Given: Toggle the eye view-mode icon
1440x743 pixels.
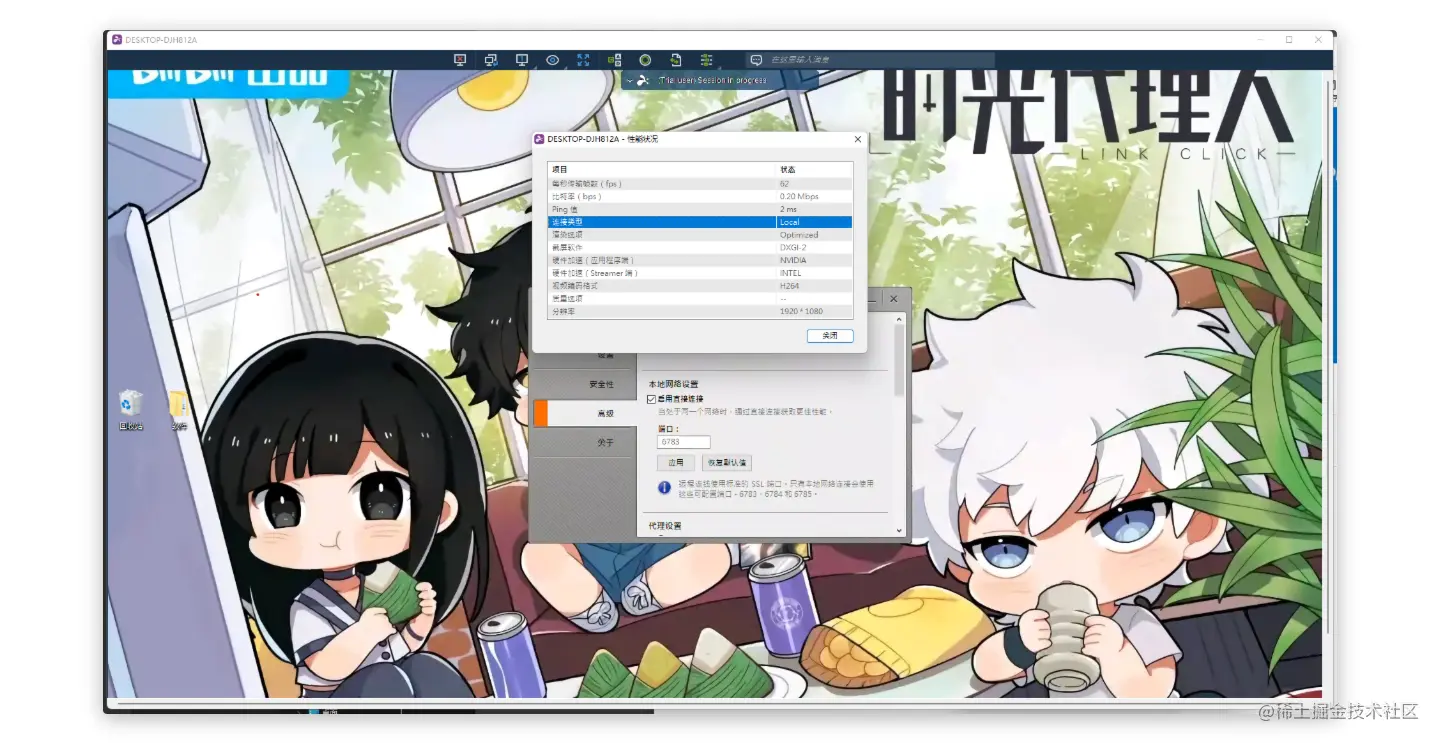Looking at the screenshot, I should [x=553, y=60].
